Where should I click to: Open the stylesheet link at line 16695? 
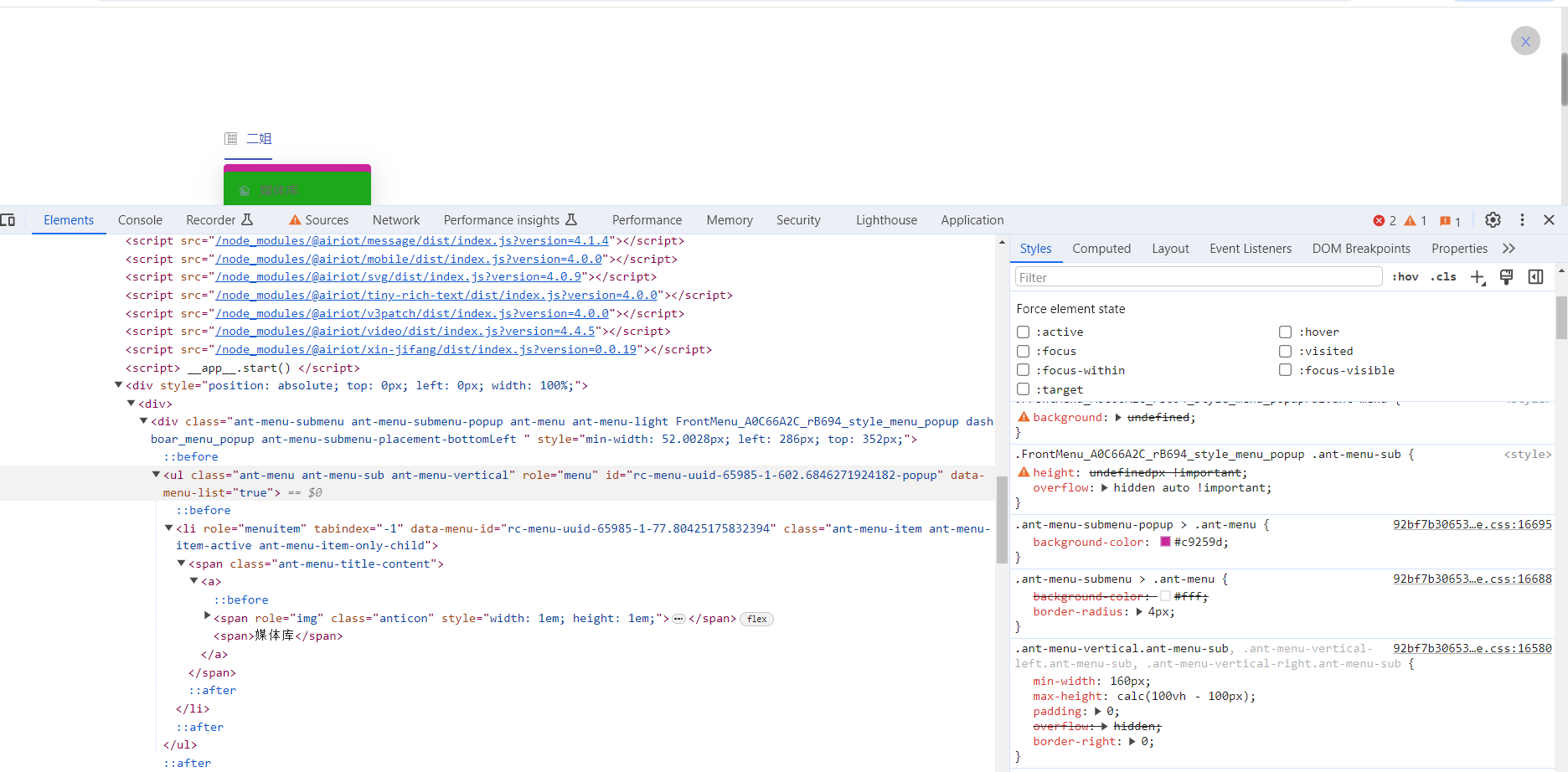click(1472, 525)
